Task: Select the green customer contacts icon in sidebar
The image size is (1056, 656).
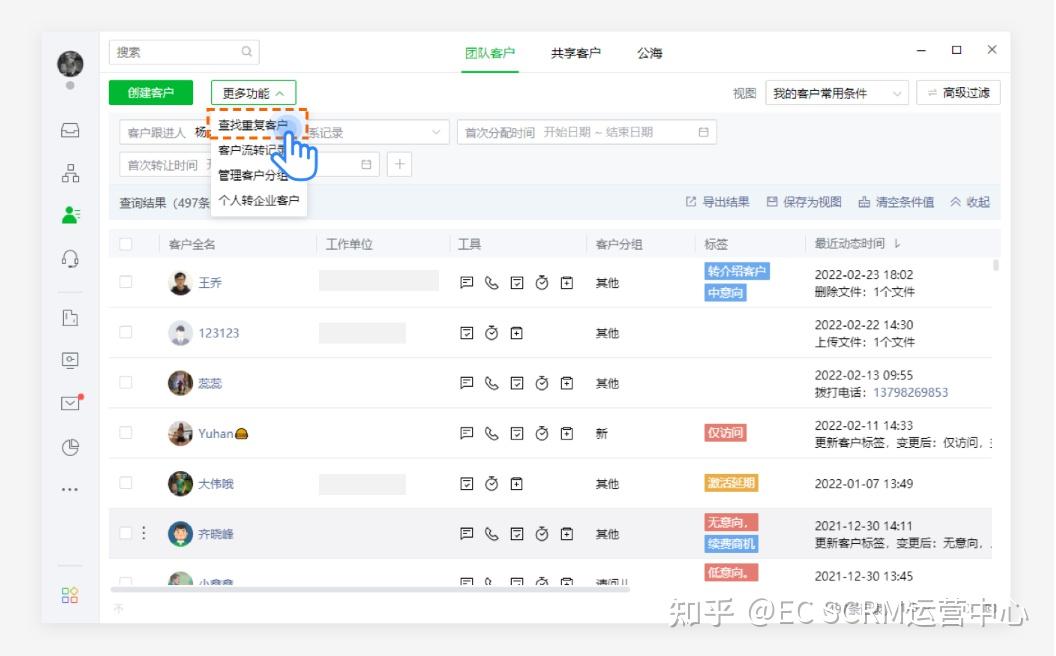Action: [70, 211]
